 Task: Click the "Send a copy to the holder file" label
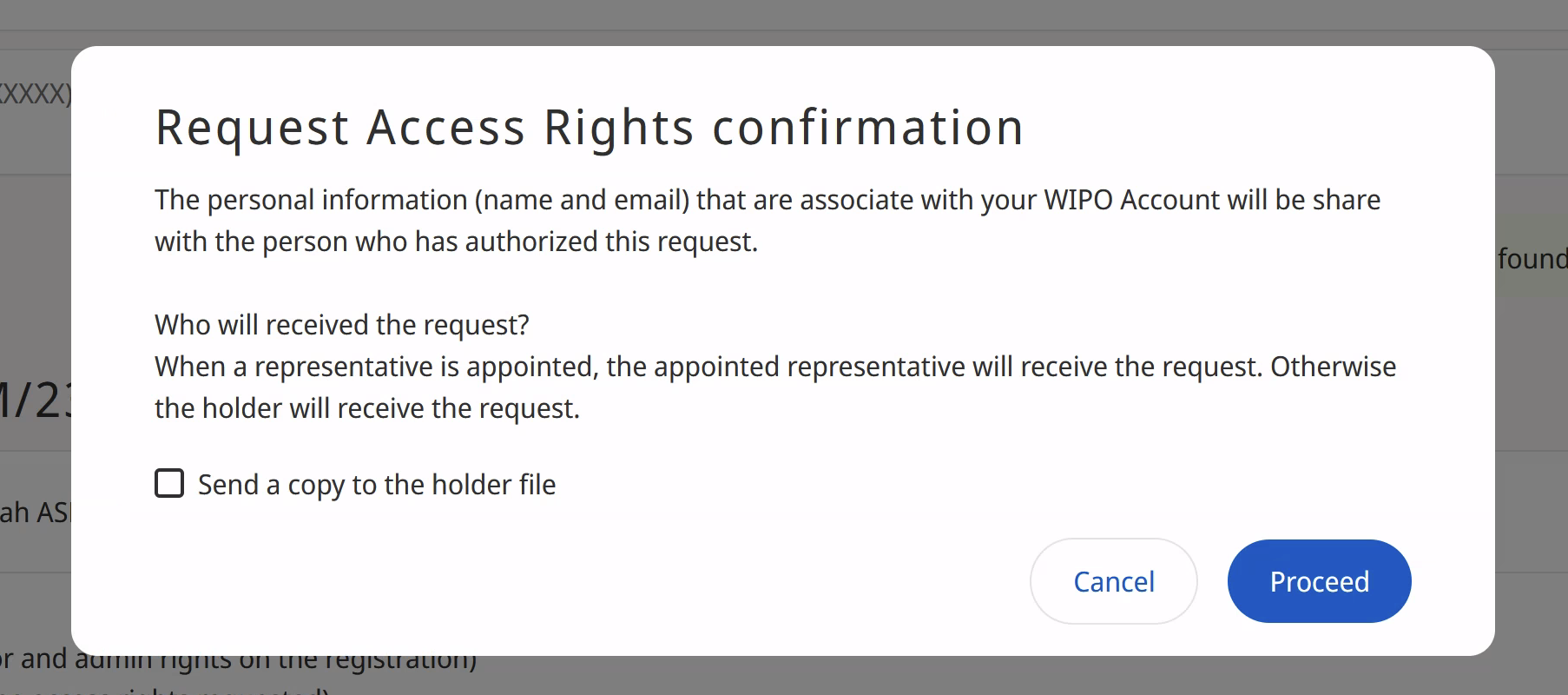376,485
